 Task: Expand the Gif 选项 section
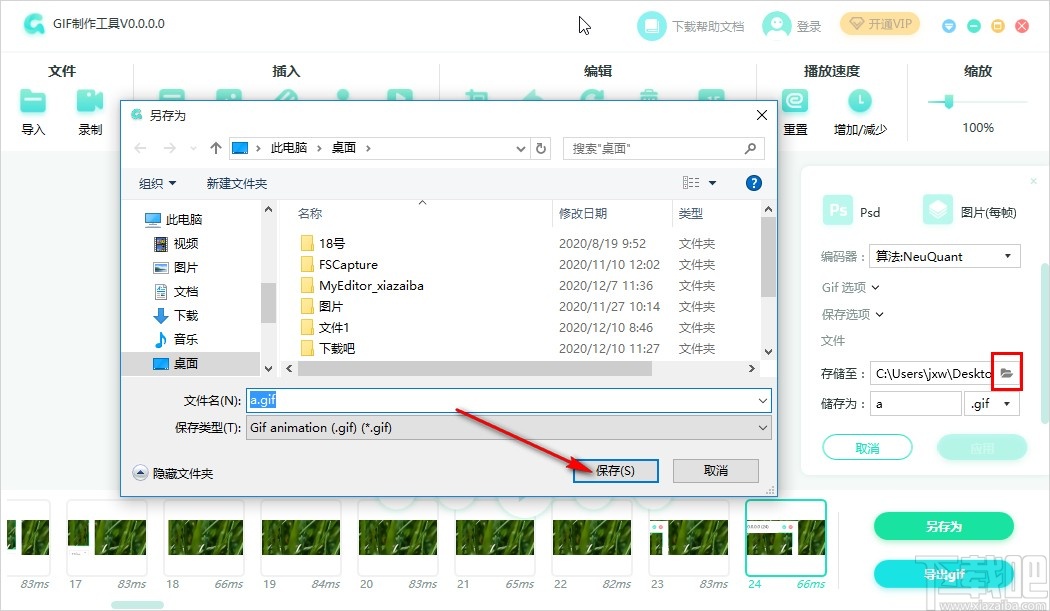click(850, 287)
